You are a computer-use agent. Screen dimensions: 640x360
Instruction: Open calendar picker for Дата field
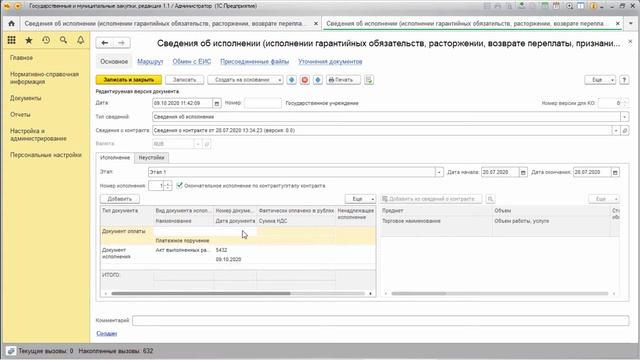(x=217, y=104)
